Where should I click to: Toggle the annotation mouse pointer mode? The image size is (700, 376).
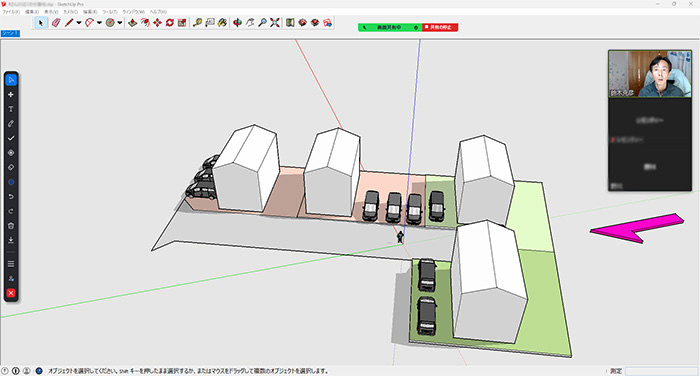click(x=11, y=80)
